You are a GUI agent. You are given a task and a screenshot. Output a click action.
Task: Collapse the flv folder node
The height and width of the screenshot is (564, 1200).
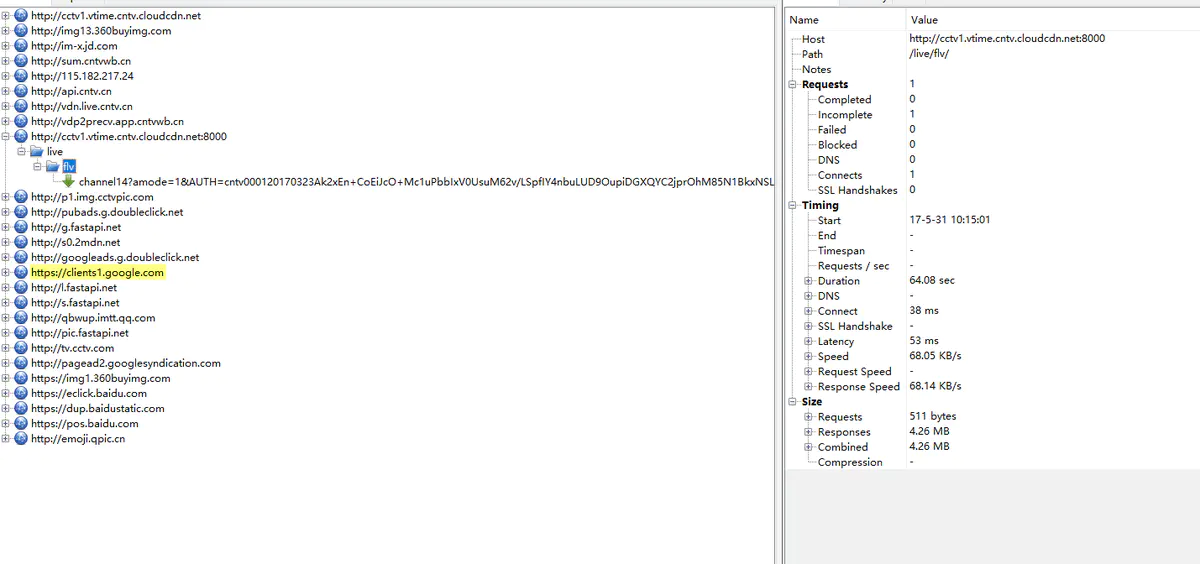[x=39, y=166]
